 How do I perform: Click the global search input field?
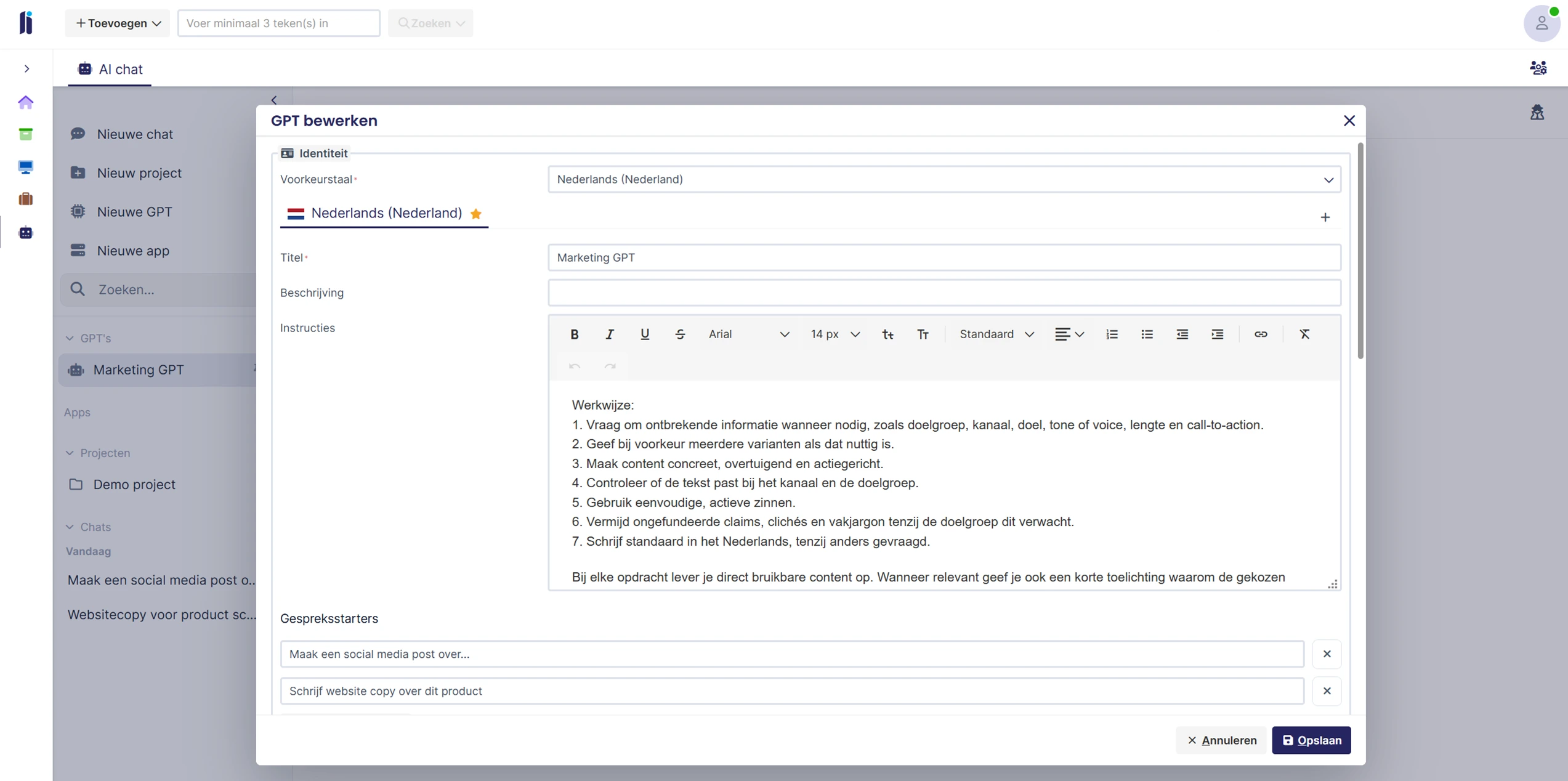point(278,23)
